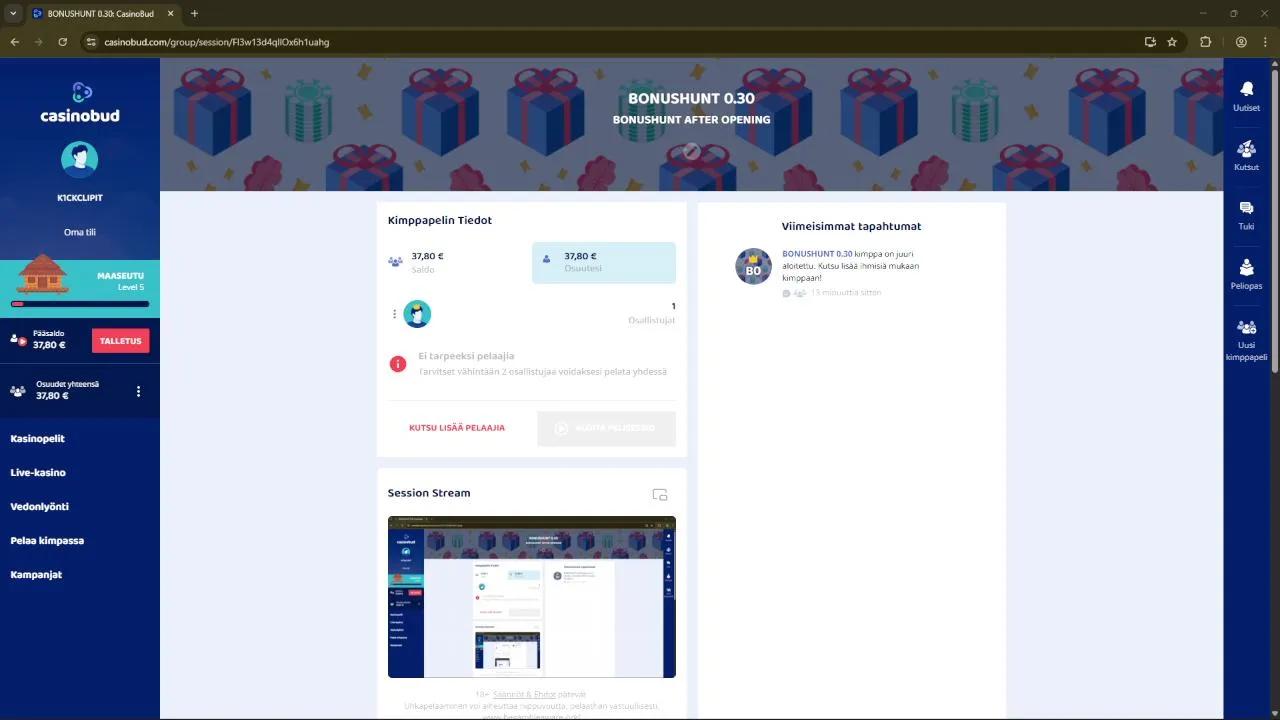This screenshot has width=1280, height=720.
Task: Open the tab search dropdown
Action: pos(13,13)
